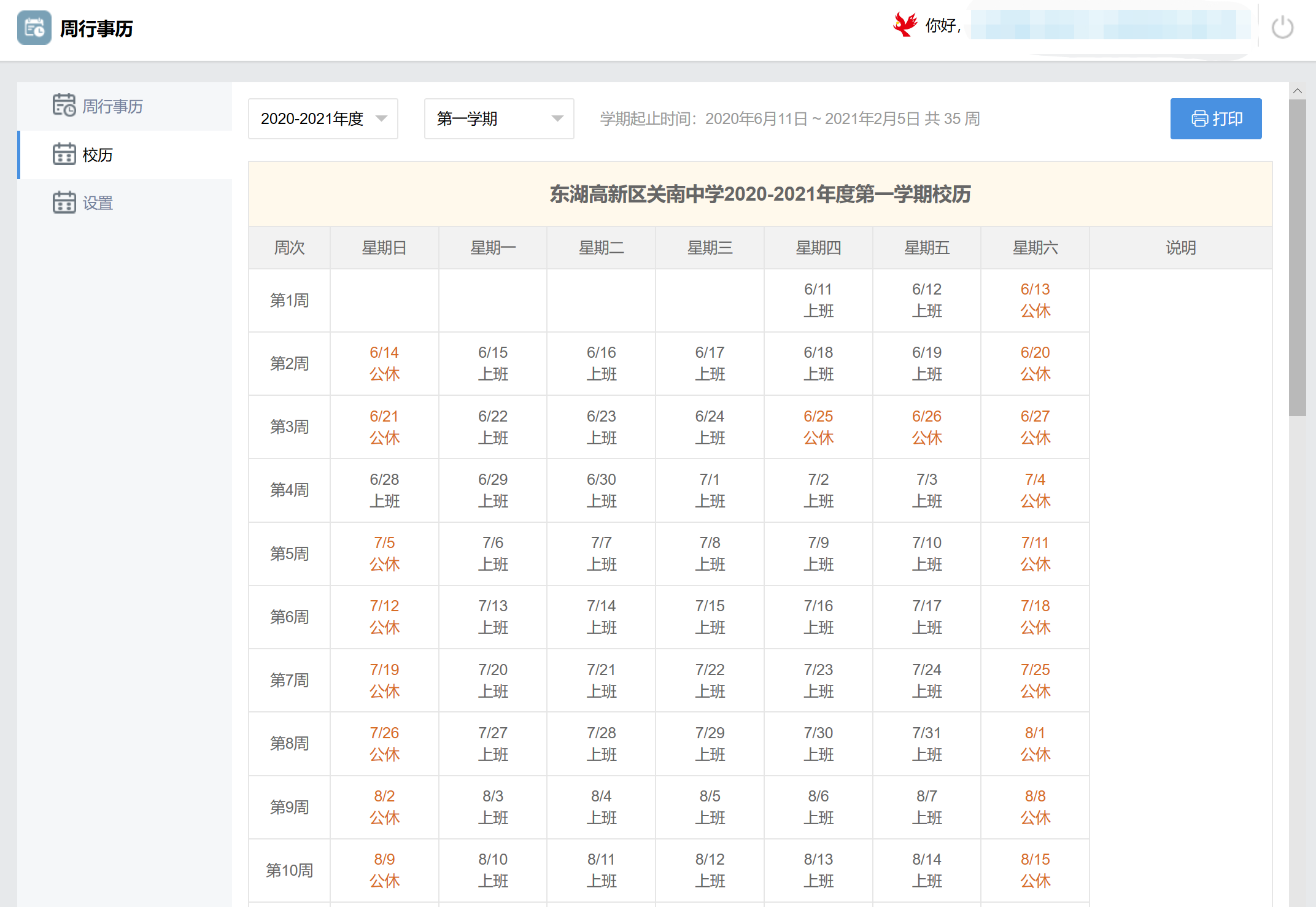Viewport: 1316px width, 907px height.
Task: Open 周行事历 menu item in sidebar
Action: click(x=112, y=106)
